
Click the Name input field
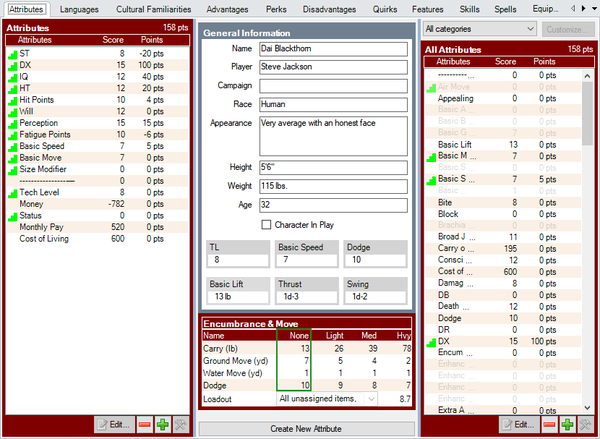[x=333, y=49]
